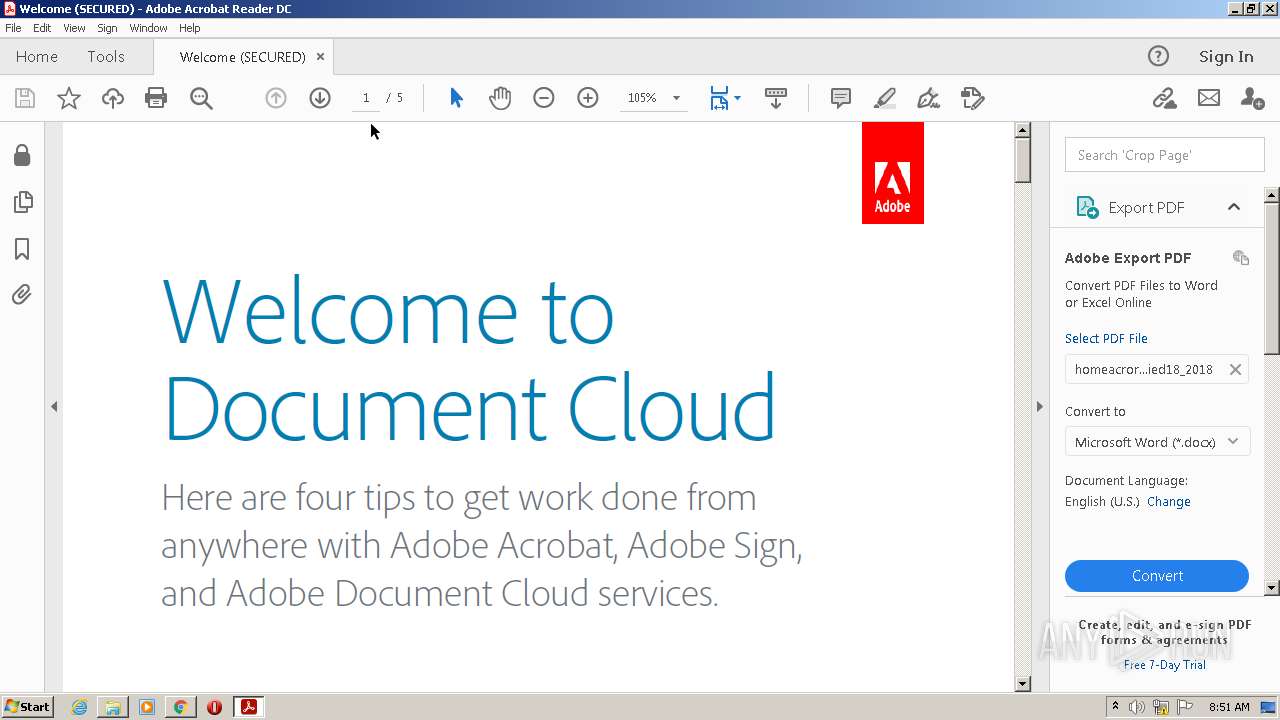Switch to the Home tab
1280x720 pixels.
pyautogui.click(x=37, y=57)
